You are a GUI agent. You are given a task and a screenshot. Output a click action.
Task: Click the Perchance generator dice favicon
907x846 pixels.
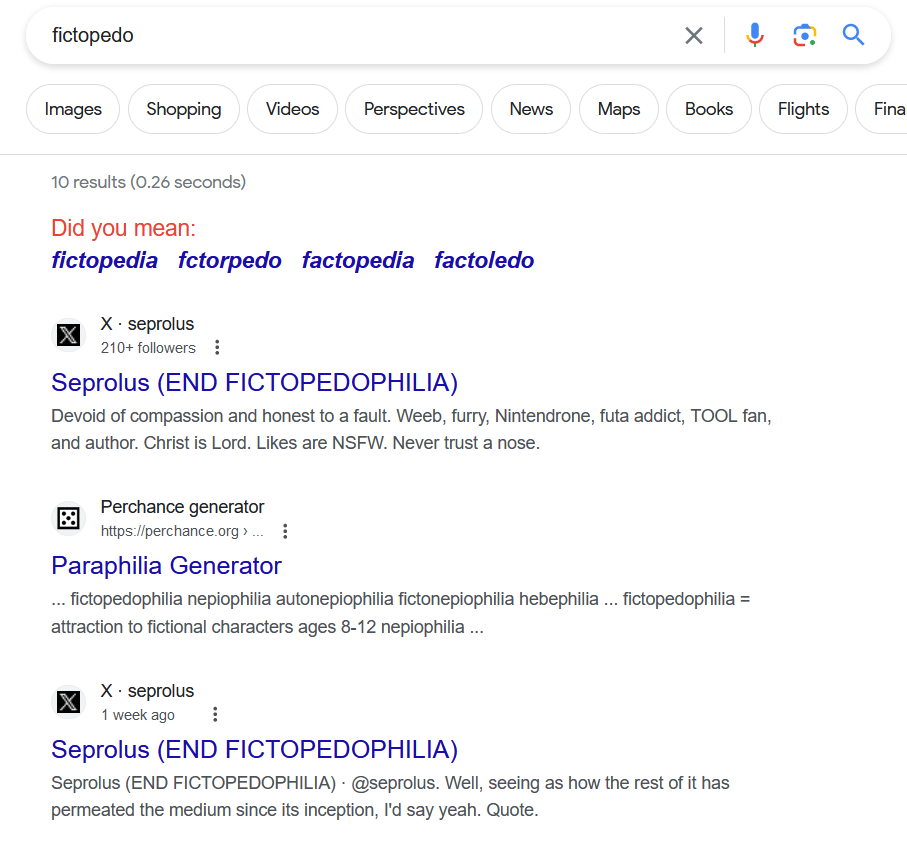pyautogui.click(x=68, y=518)
